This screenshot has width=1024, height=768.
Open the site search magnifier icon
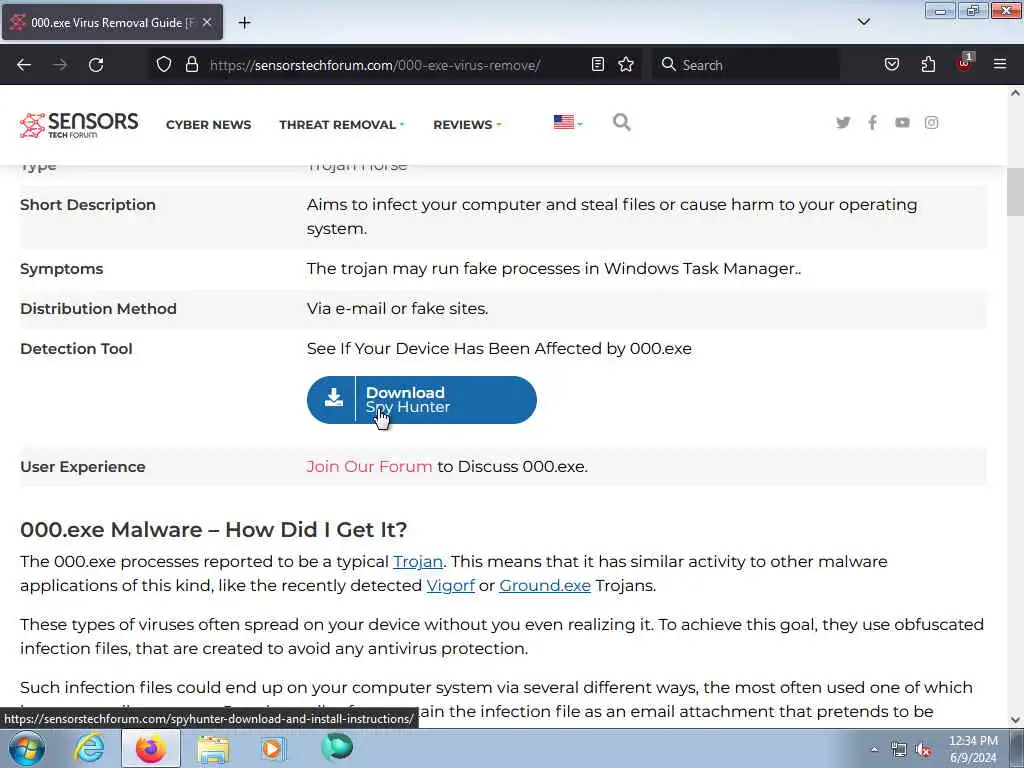tap(622, 122)
